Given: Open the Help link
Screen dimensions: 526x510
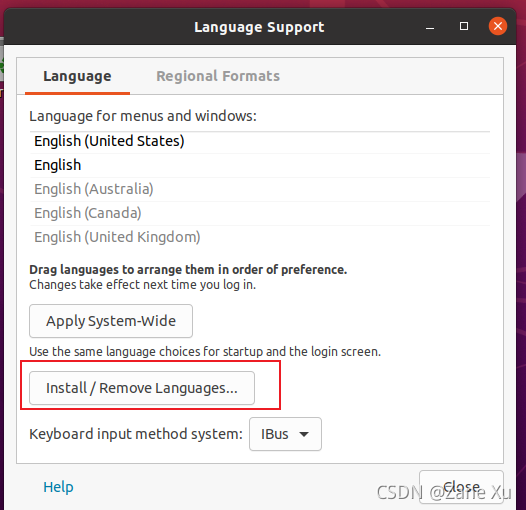Looking at the screenshot, I should click(x=58, y=487).
